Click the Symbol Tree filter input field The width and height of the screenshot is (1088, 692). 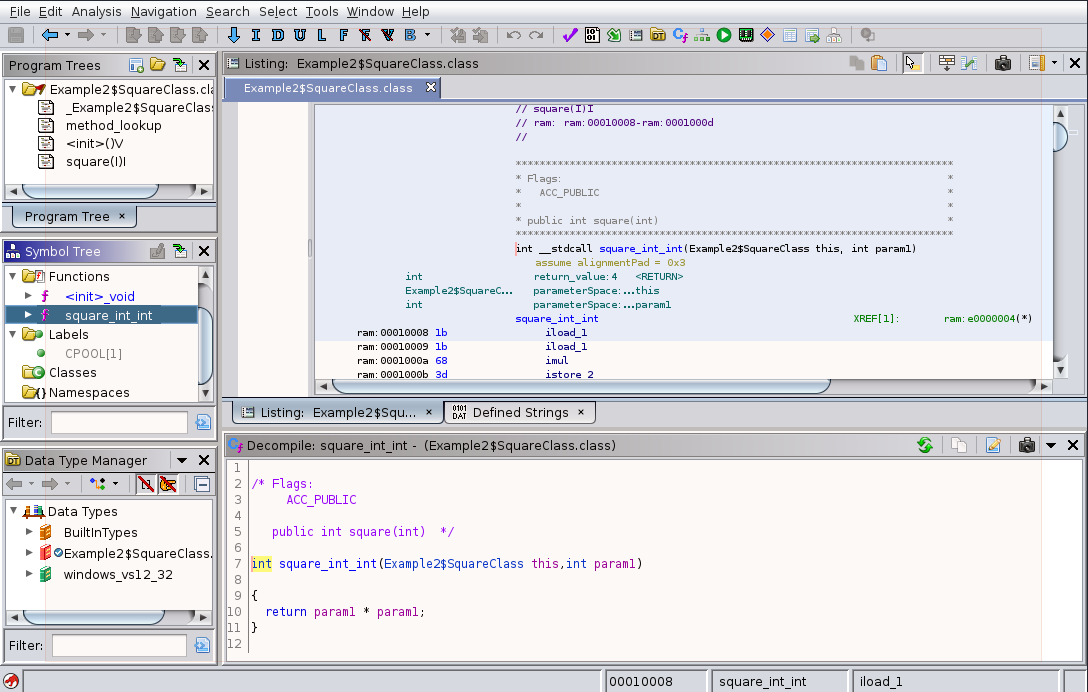(x=119, y=422)
